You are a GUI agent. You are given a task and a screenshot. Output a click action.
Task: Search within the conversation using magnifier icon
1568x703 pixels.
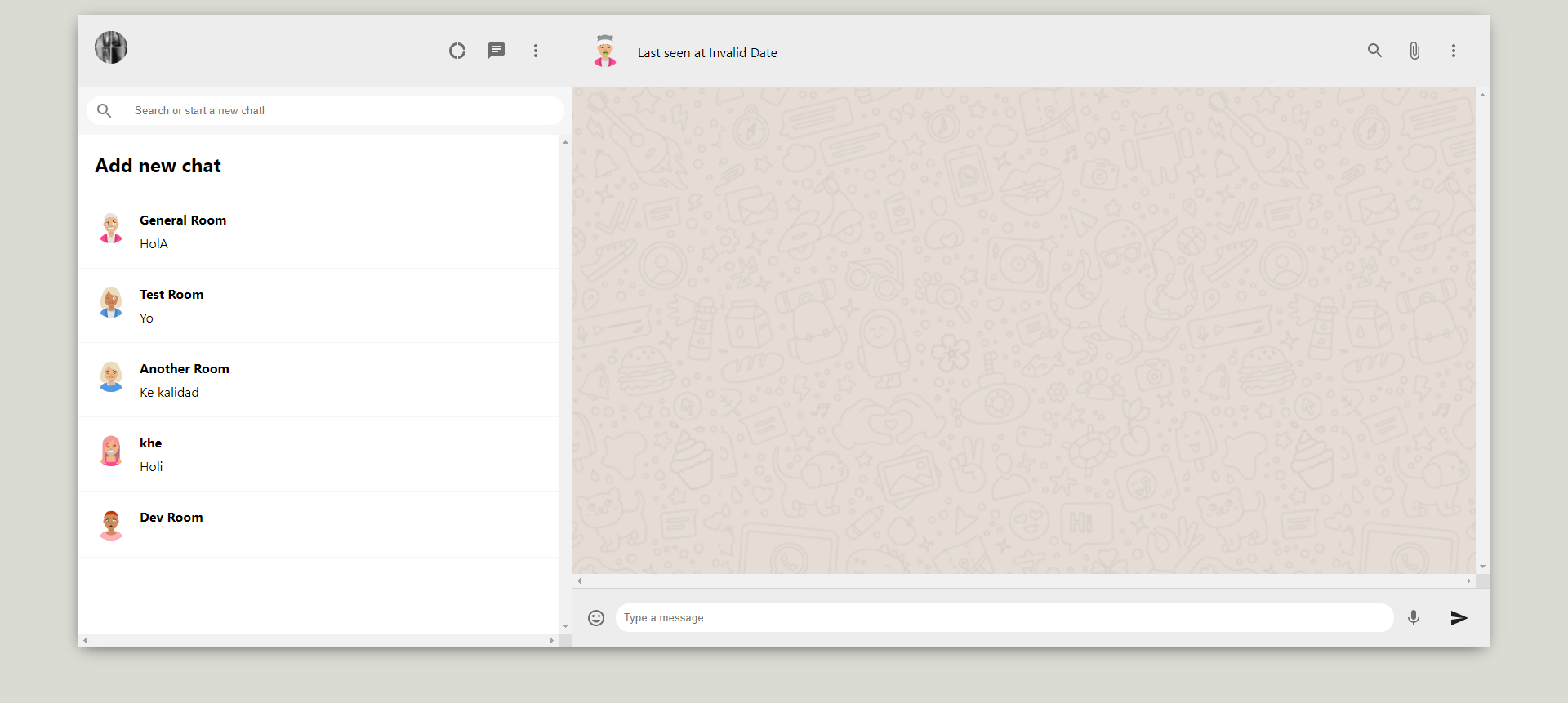1375,51
